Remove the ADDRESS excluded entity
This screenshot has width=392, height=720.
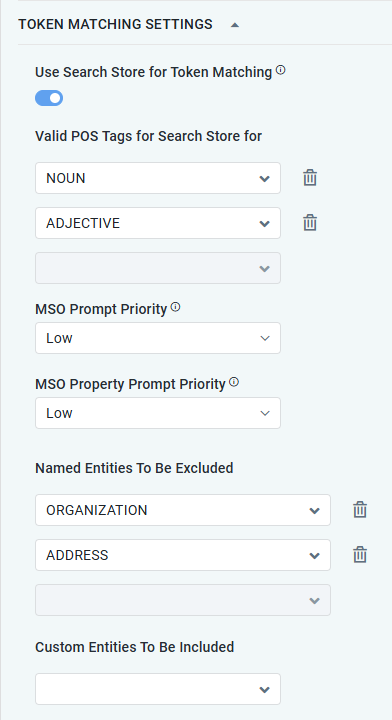(360, 555)
